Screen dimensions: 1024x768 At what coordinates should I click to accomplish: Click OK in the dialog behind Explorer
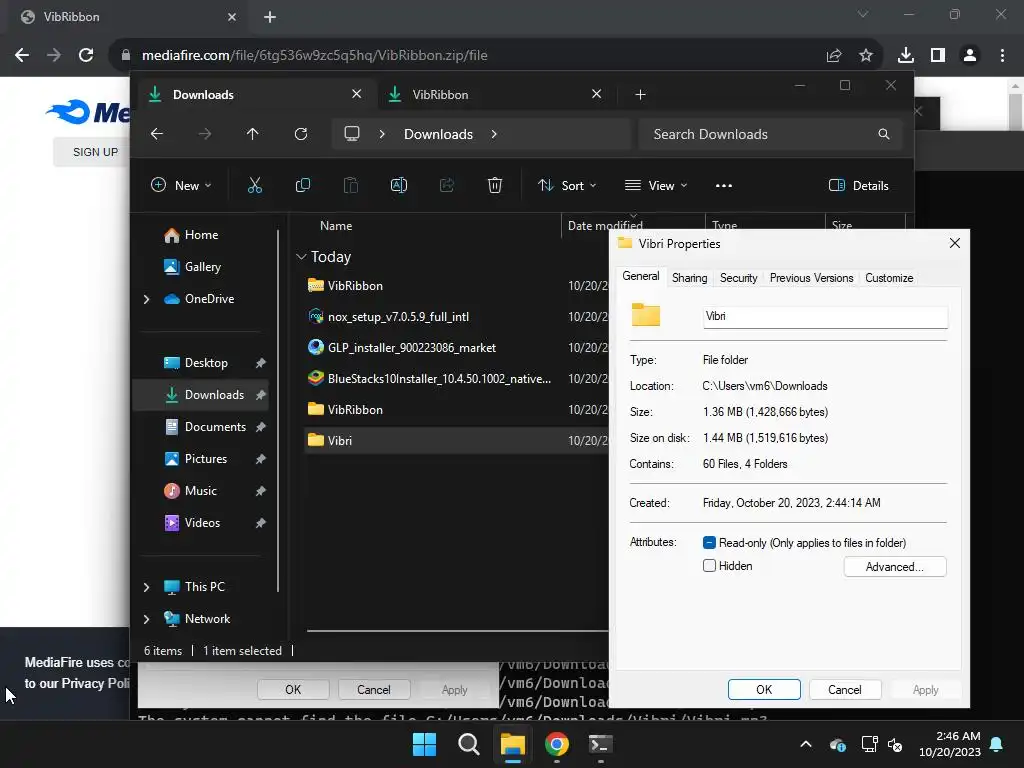click(293, 690)
